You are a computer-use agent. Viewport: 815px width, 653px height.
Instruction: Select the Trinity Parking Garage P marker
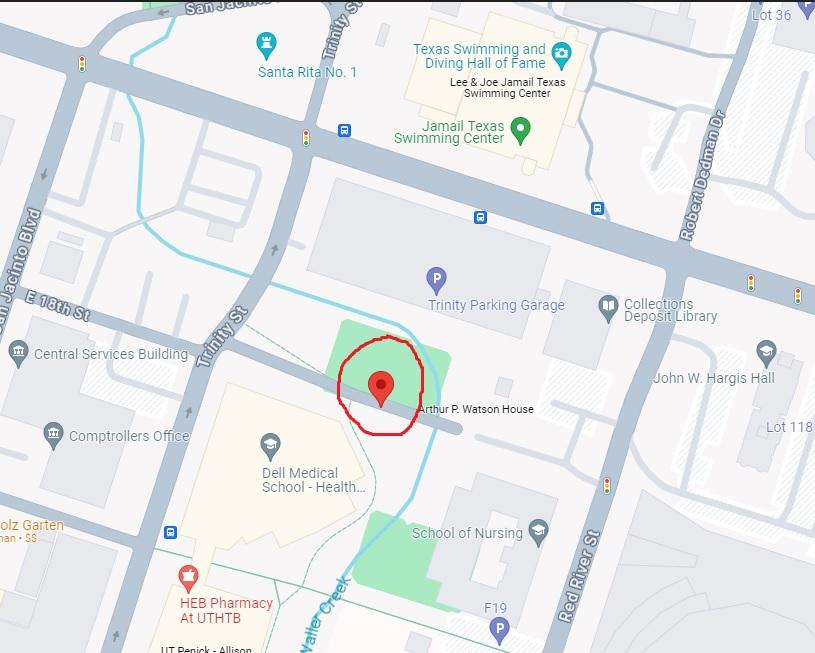coord(437,280)
